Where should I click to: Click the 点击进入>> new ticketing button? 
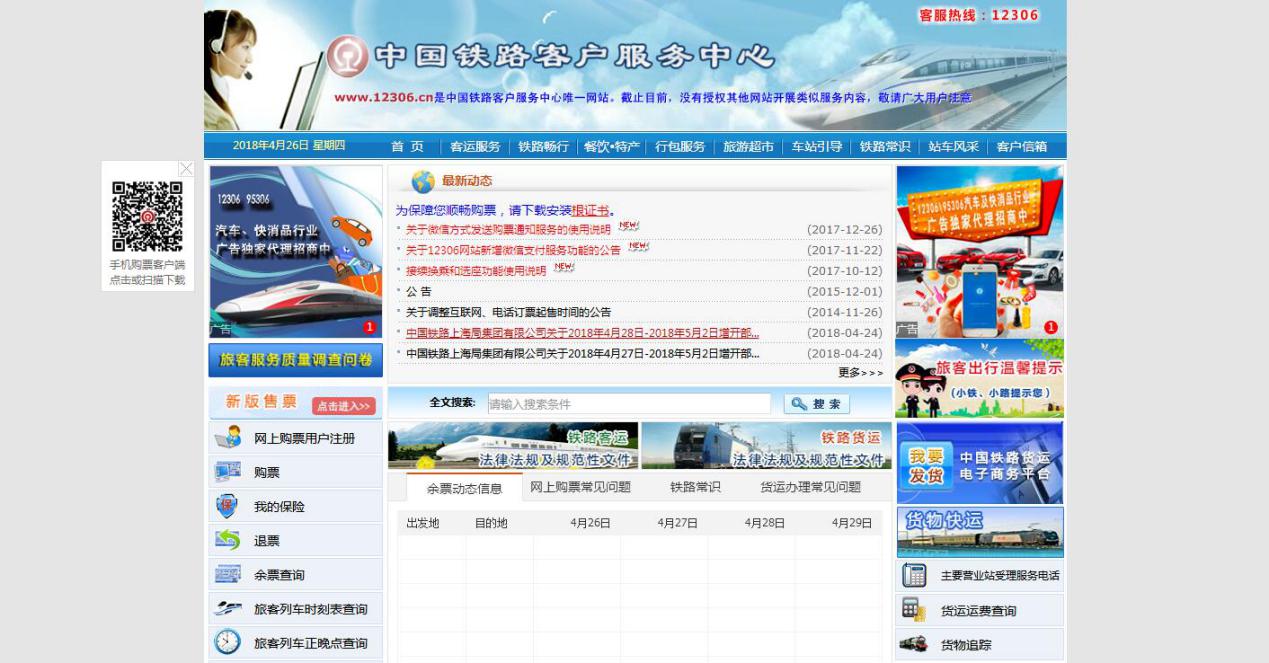(x=344, y=406)
